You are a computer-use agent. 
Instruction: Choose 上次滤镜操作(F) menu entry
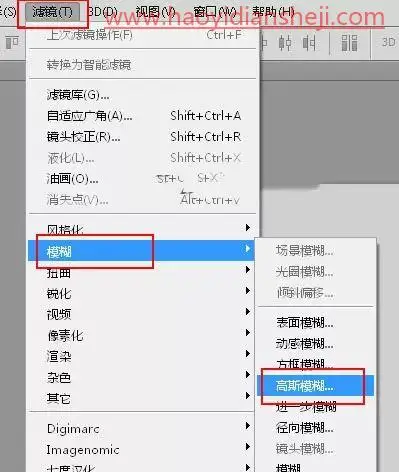point(143,35)
